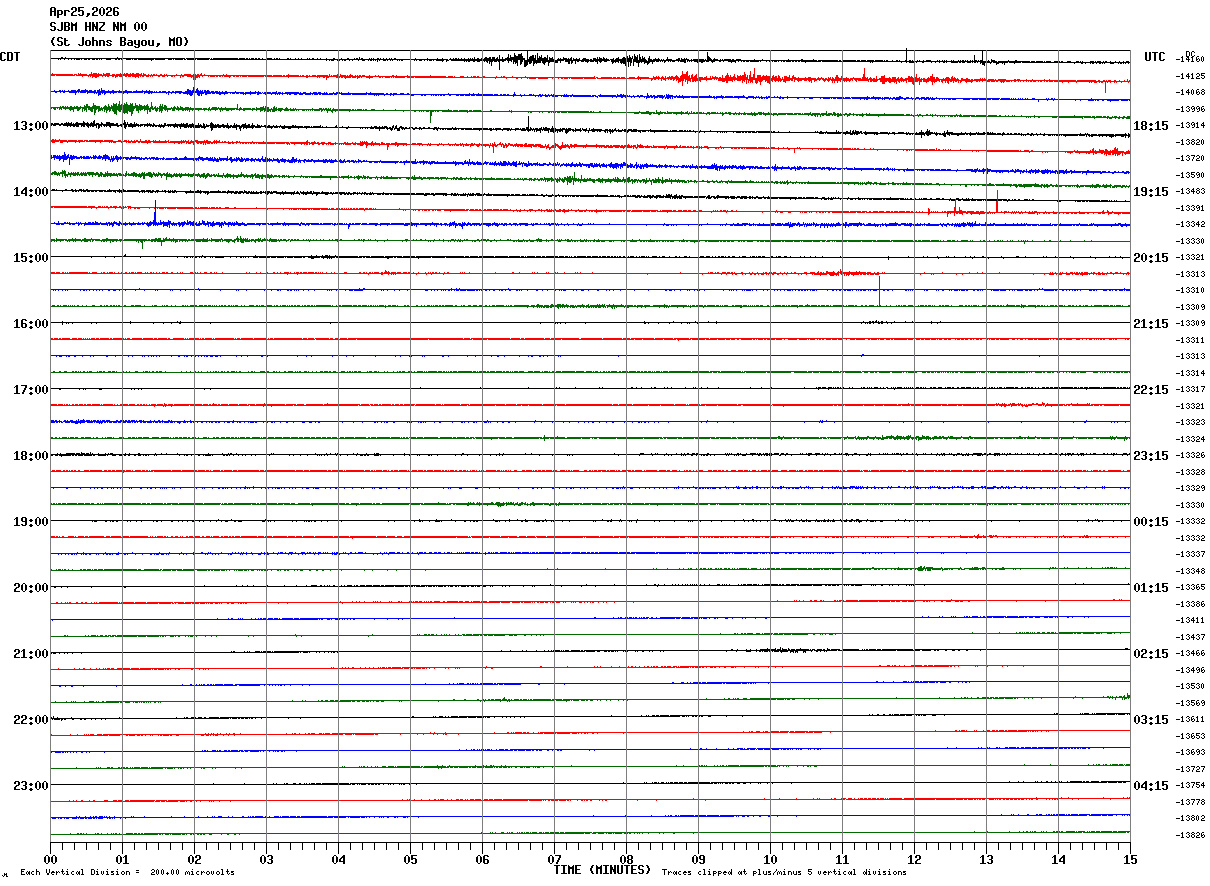
Task: Select the 23:00 CDT time label
Action: [30, 786]
